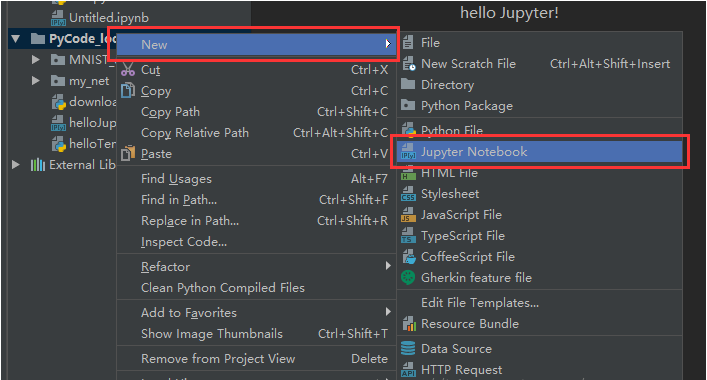Click the Ctrl+Alt+Shift+Insert shortcut text
The image size is (707, 380).
point(610,64)
